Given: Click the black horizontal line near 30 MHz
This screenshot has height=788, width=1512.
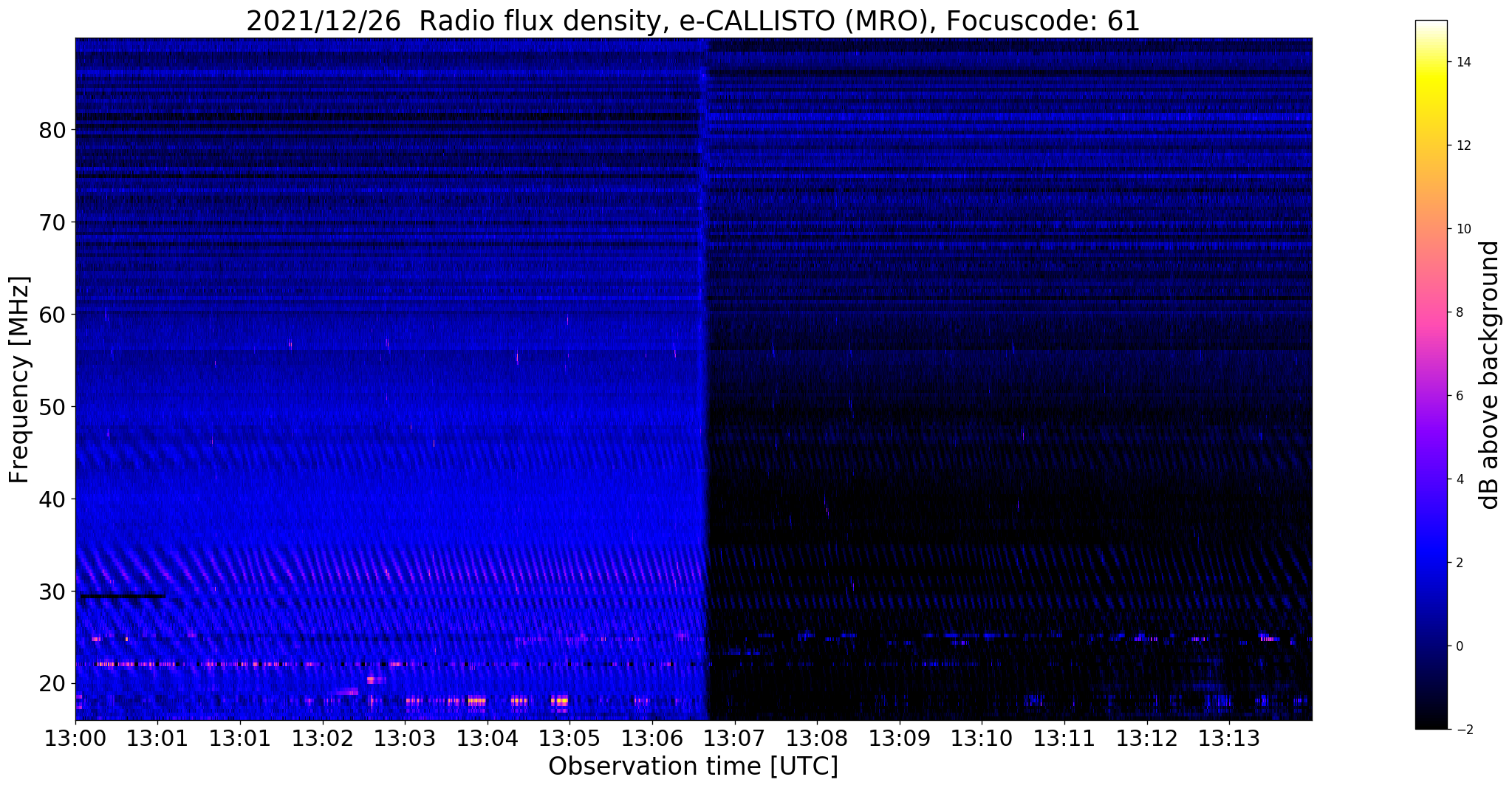Looking at the screenshot, I should [122, 596].
